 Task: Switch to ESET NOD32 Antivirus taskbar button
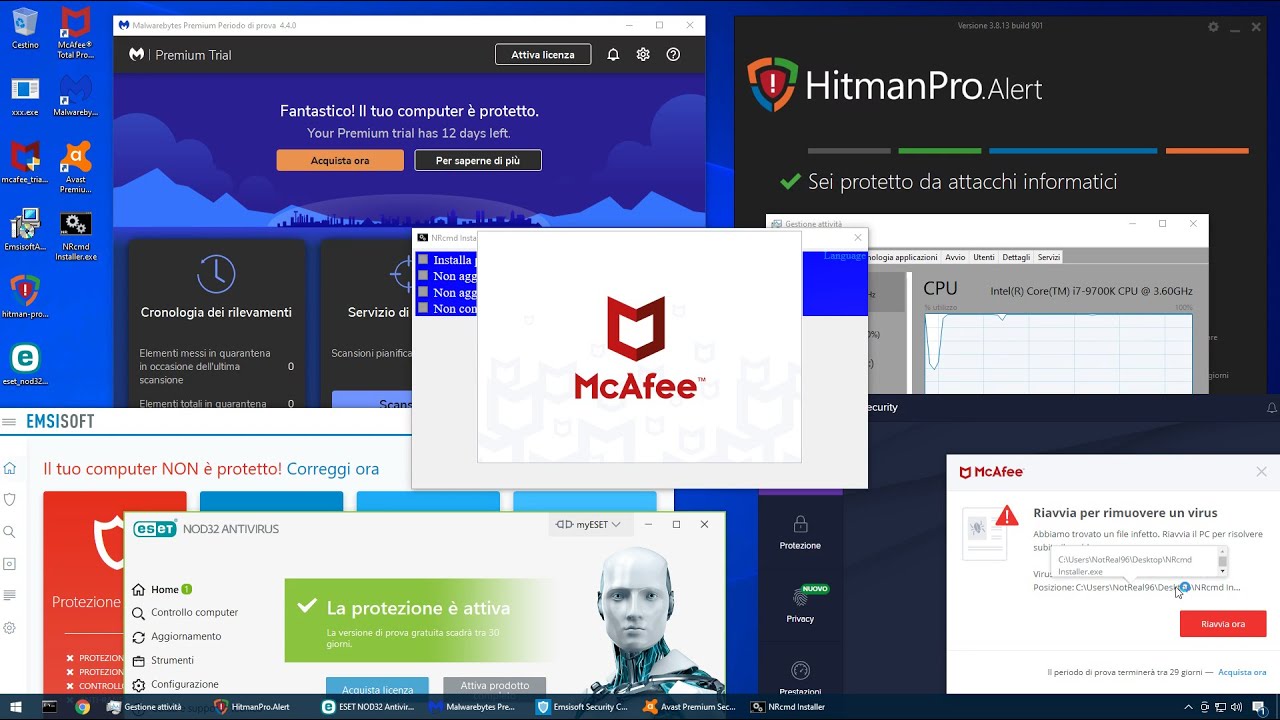pyautogui.click(x=367, y=706)
